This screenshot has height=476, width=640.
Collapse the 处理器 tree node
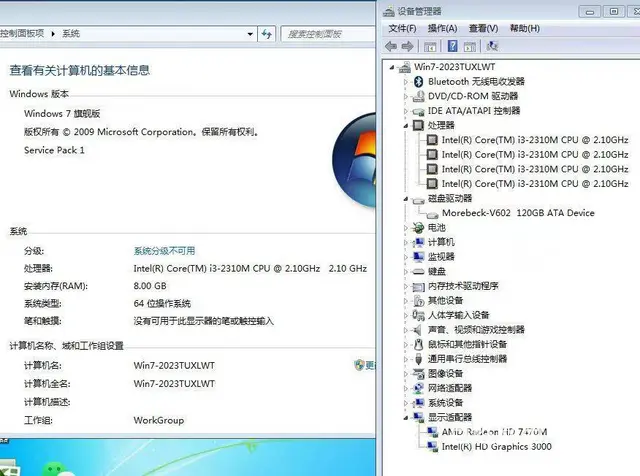[x=406, y=126]
